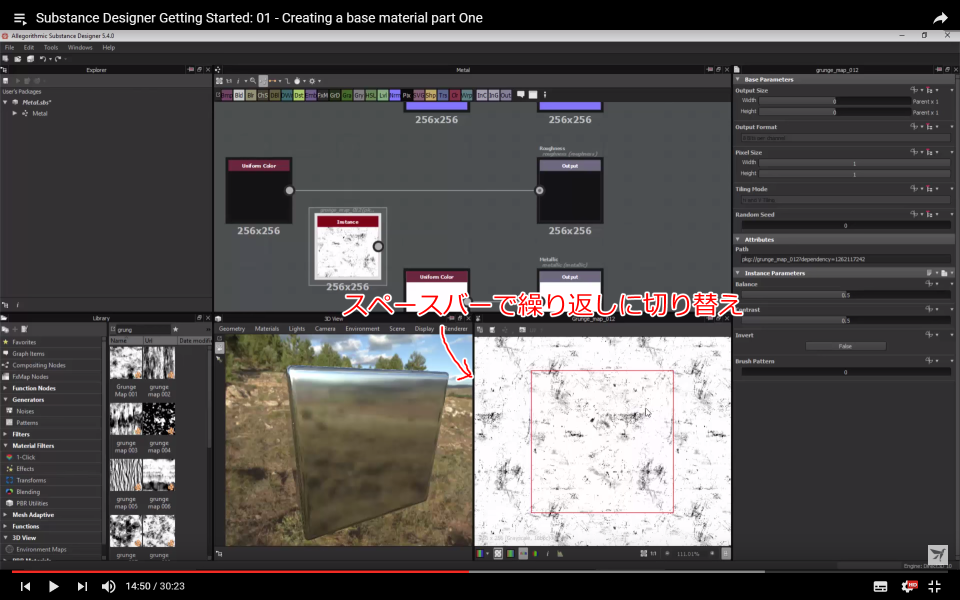Expand the Mesh Adaptive category
This screenshot has width=960, height=600.
click(6, 515)
